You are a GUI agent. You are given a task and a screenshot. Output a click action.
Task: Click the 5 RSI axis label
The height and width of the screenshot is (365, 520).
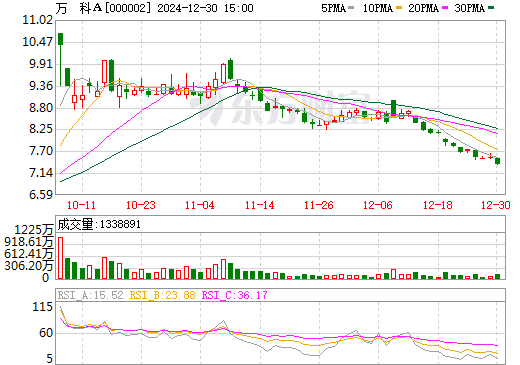pos(50,359)
